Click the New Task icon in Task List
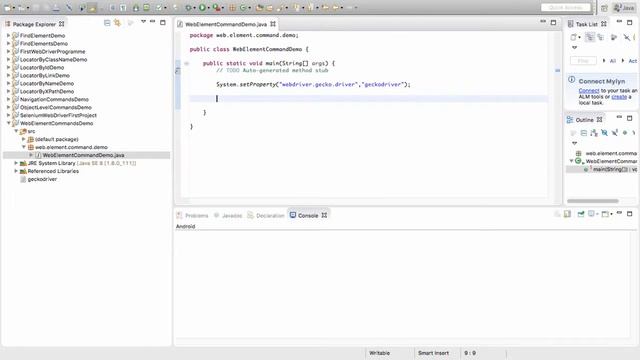Screen dimensions: 640x360 click(573, 37)
